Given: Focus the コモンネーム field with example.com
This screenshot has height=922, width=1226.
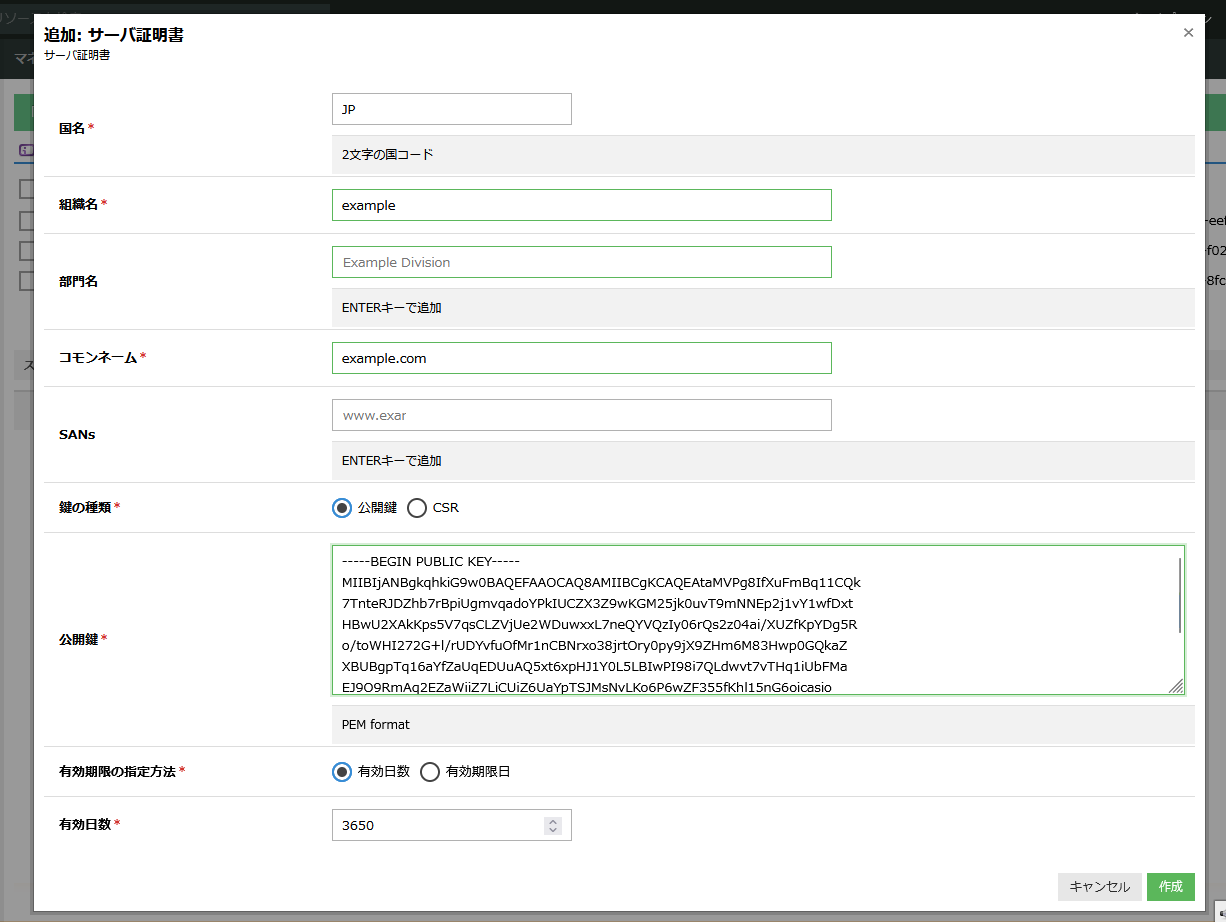Looking at the screenshot, I should (581, 358).
